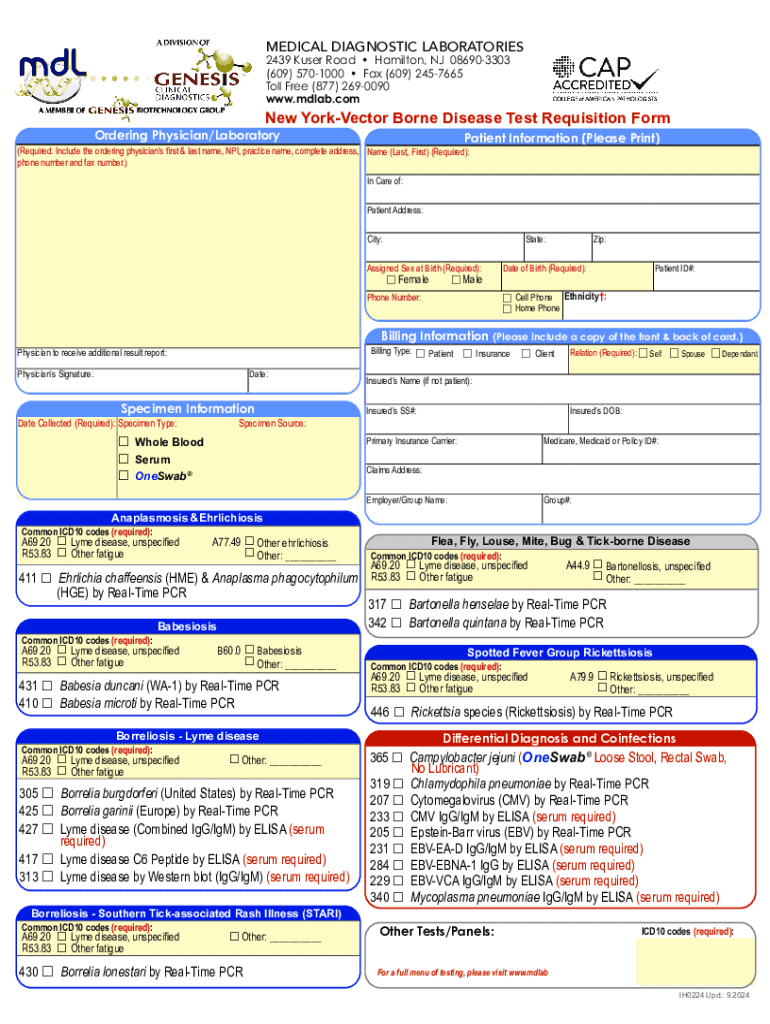Open the www.mdlab.com link in the header

312,100
